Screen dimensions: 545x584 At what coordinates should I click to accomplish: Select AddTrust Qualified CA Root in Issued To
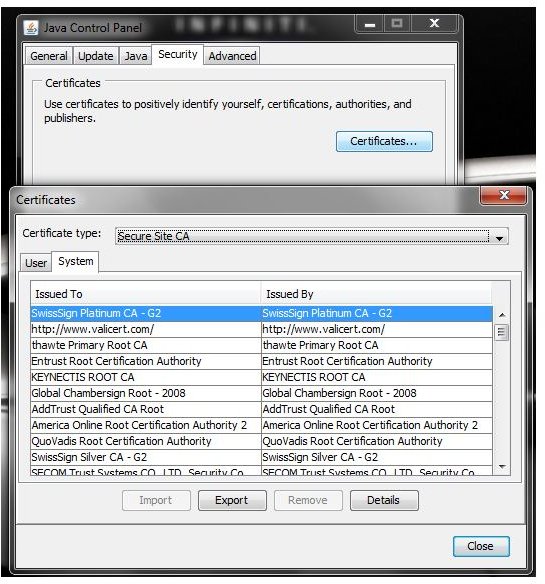click(146, 409)
